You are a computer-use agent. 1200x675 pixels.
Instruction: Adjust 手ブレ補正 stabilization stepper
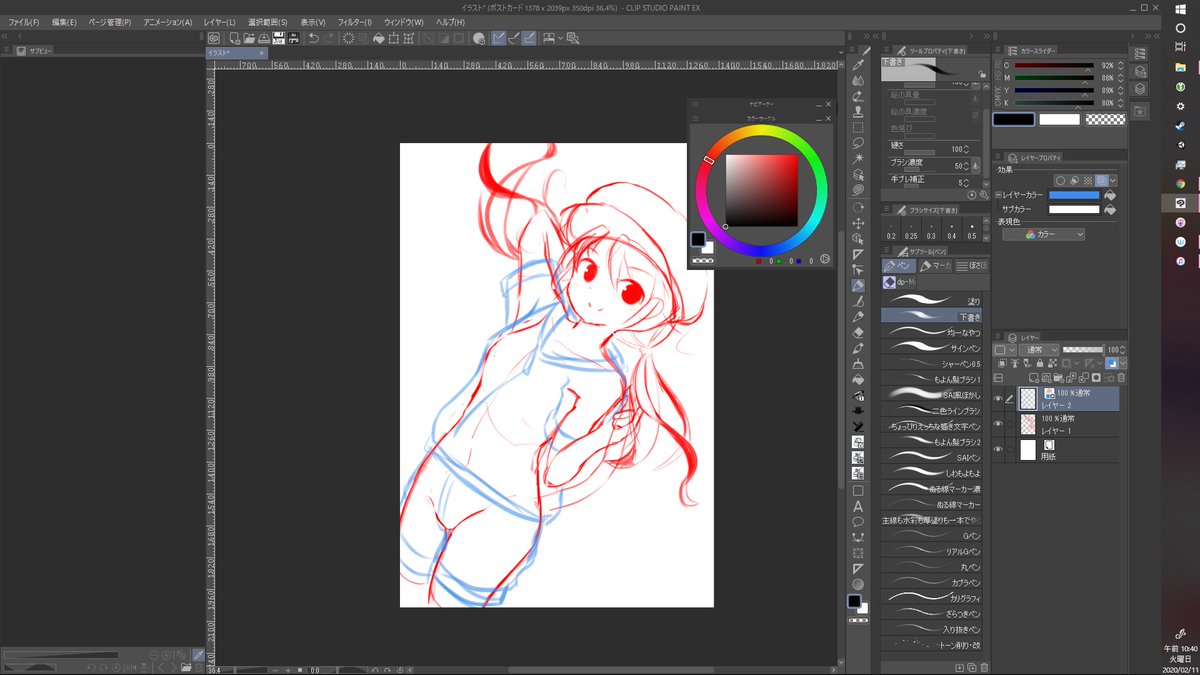966,183
